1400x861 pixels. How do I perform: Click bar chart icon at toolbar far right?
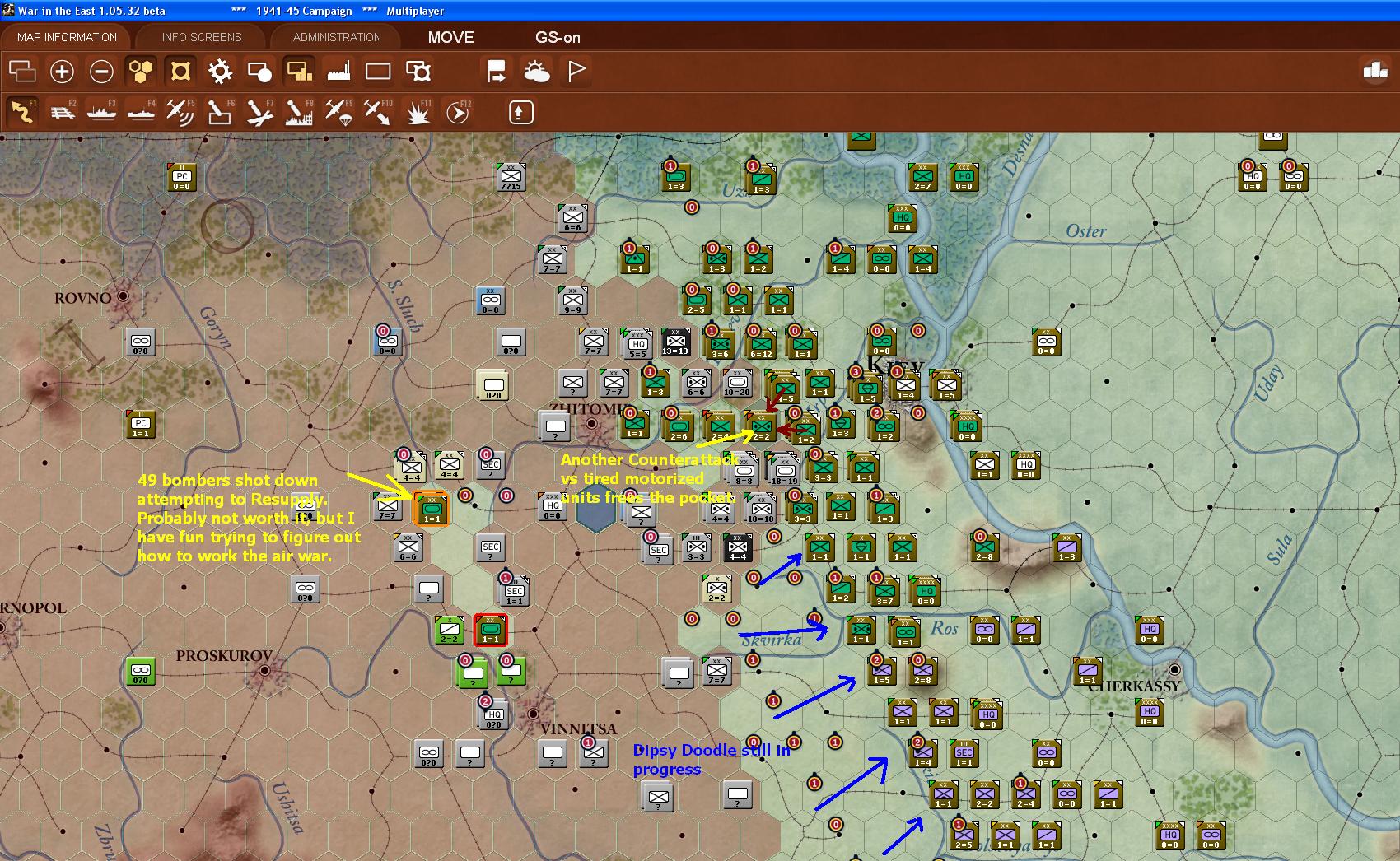pos(1375,71)
